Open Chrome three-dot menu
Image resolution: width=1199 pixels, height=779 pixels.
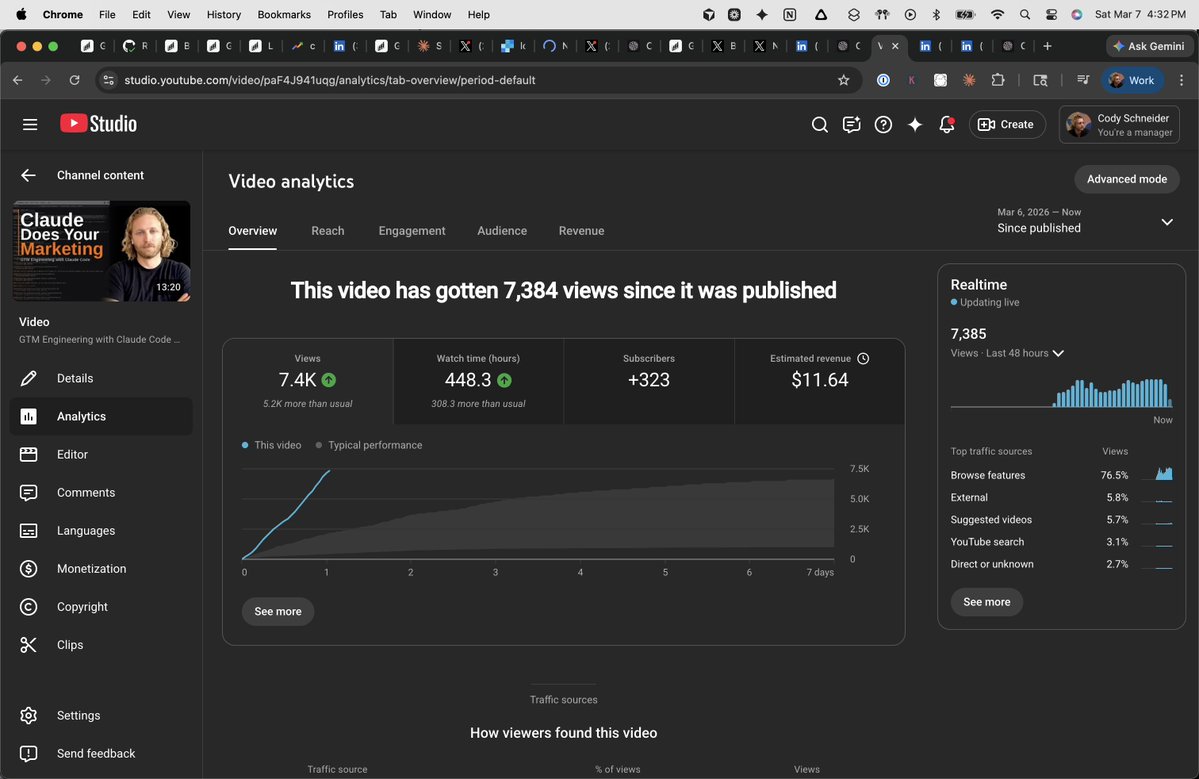[x=1181, y=80]
